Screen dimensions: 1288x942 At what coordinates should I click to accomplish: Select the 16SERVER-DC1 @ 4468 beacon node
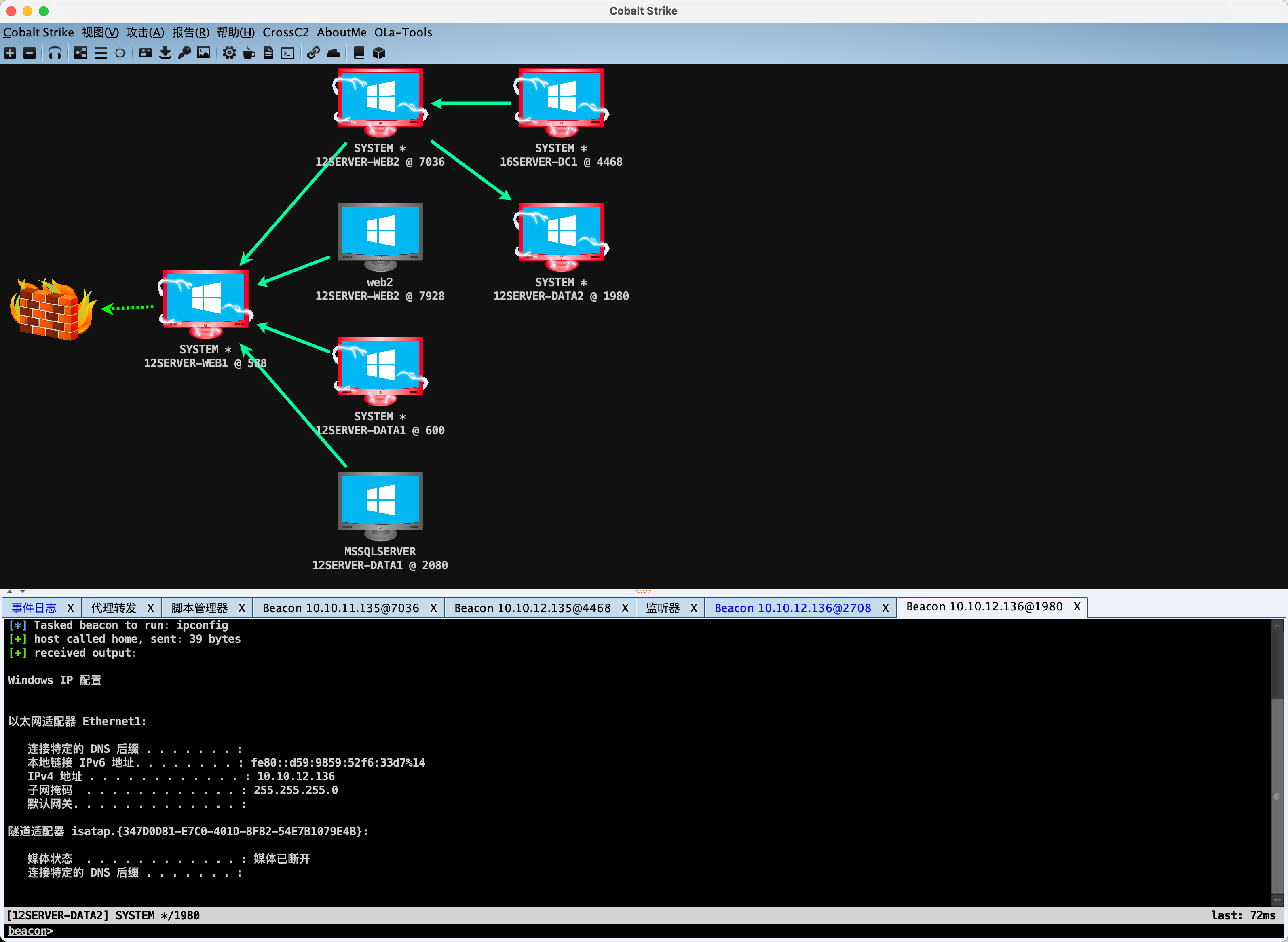coord(561,103)
